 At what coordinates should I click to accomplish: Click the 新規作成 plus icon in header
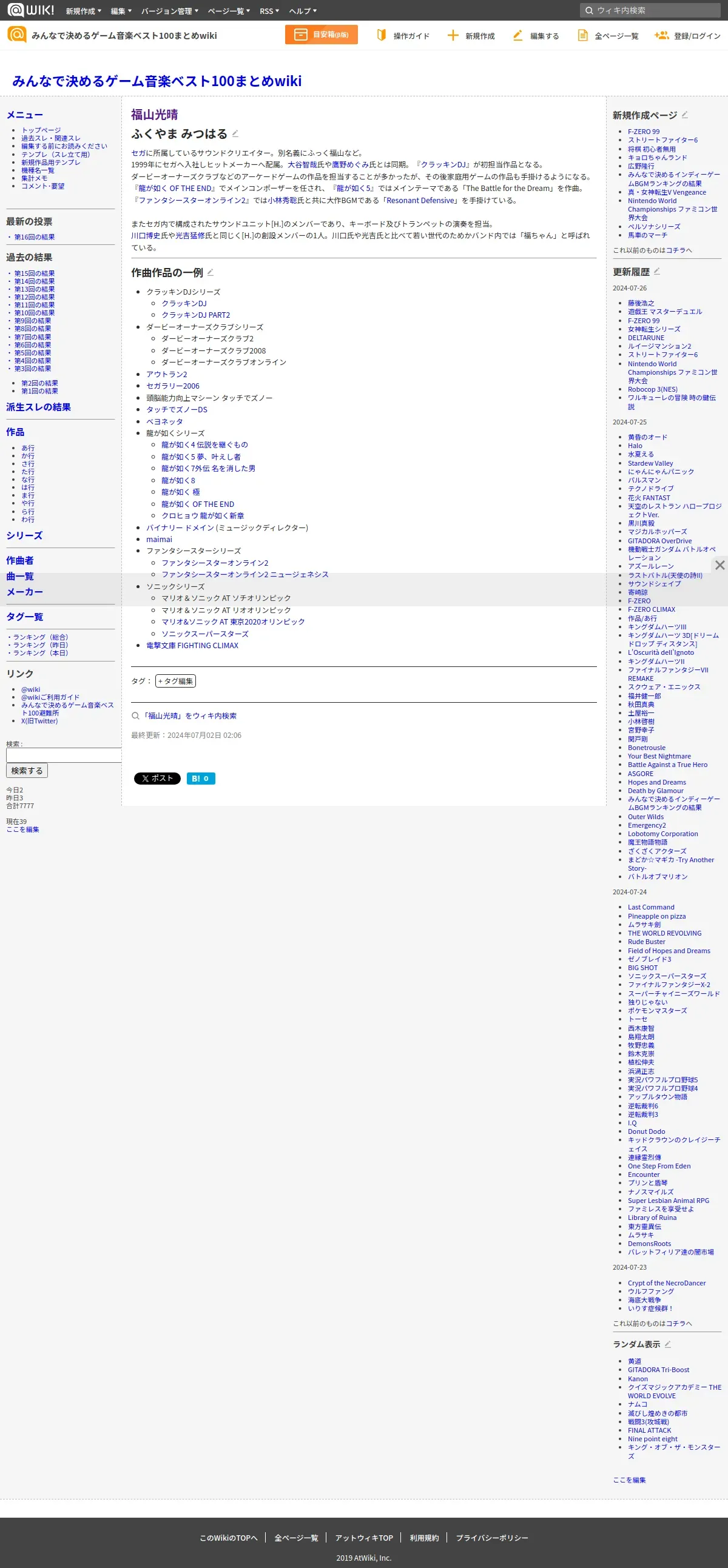coord(453,35)
